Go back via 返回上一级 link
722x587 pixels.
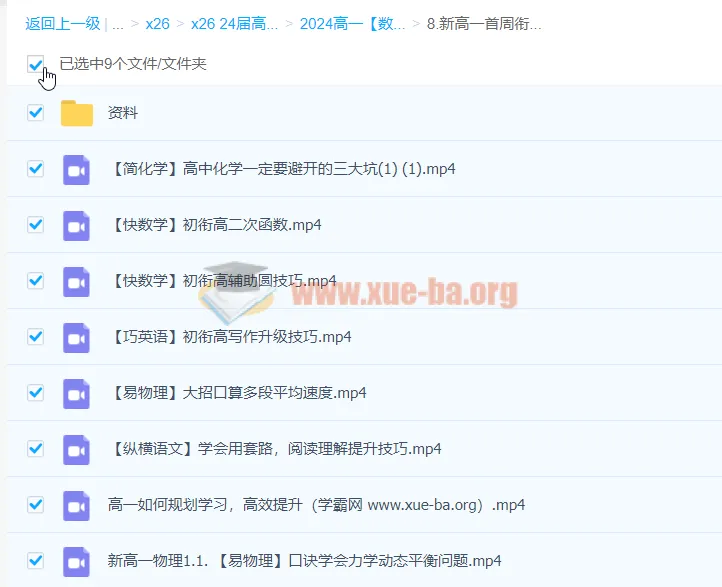pos(62,24)
